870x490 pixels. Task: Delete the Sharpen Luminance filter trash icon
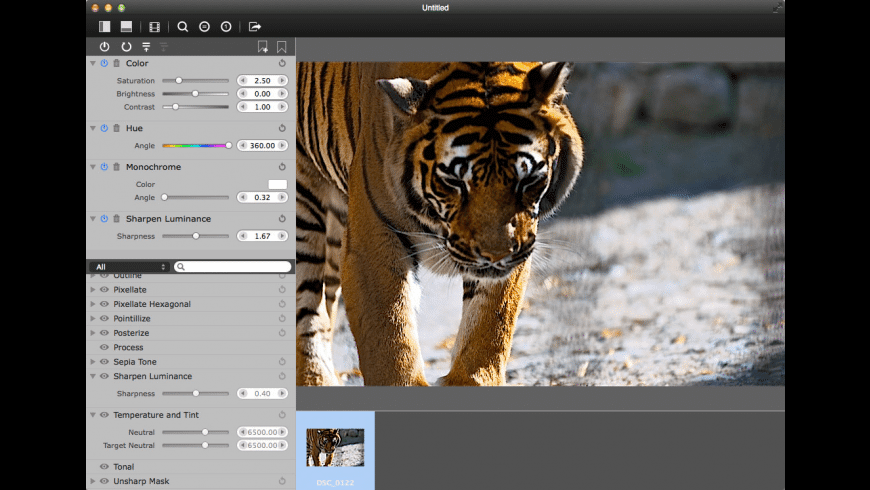(x=117, y=219)
